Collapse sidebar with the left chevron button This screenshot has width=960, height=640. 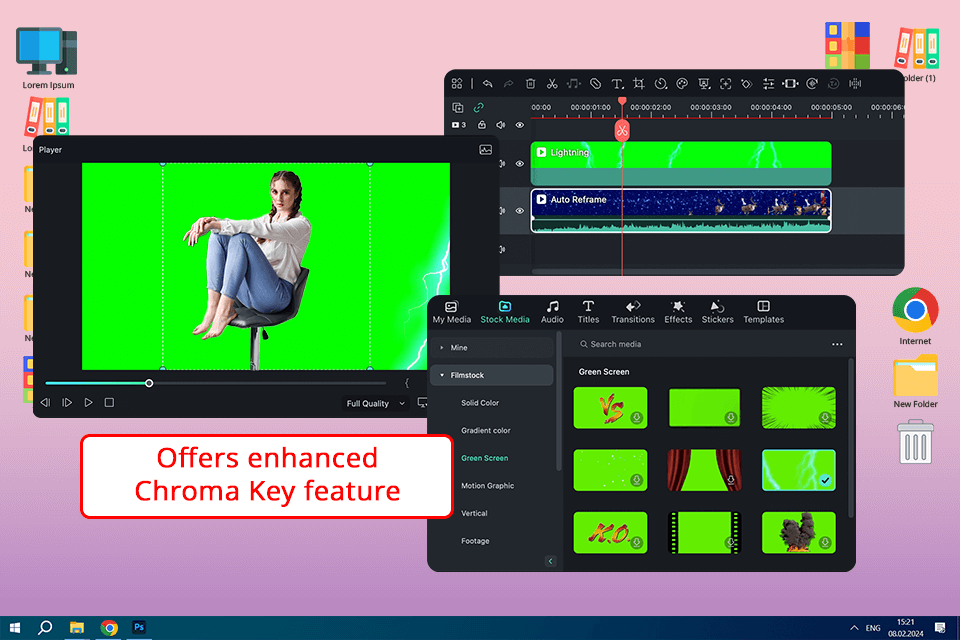(550, 561)
